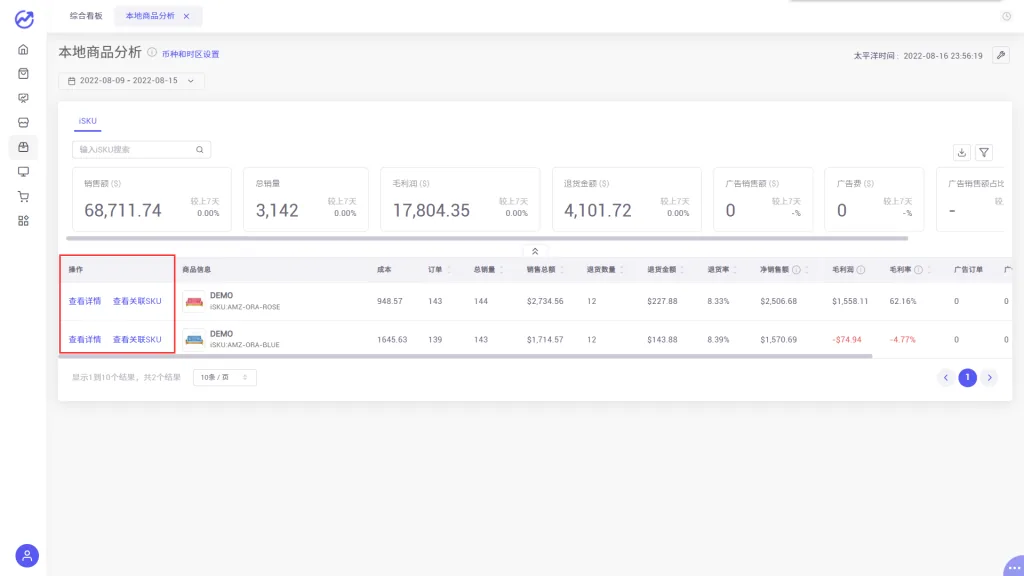Click the monitor icon in sidebar
Viewport: 1024px width, 576px height.
point(24,172)
